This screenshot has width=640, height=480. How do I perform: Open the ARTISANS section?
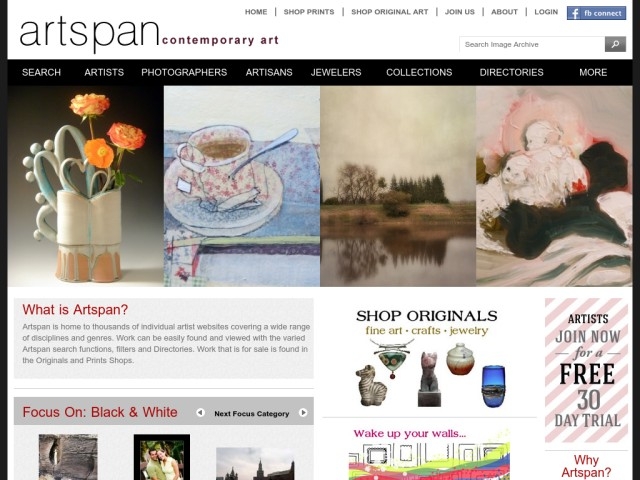[x=269, y=72]
